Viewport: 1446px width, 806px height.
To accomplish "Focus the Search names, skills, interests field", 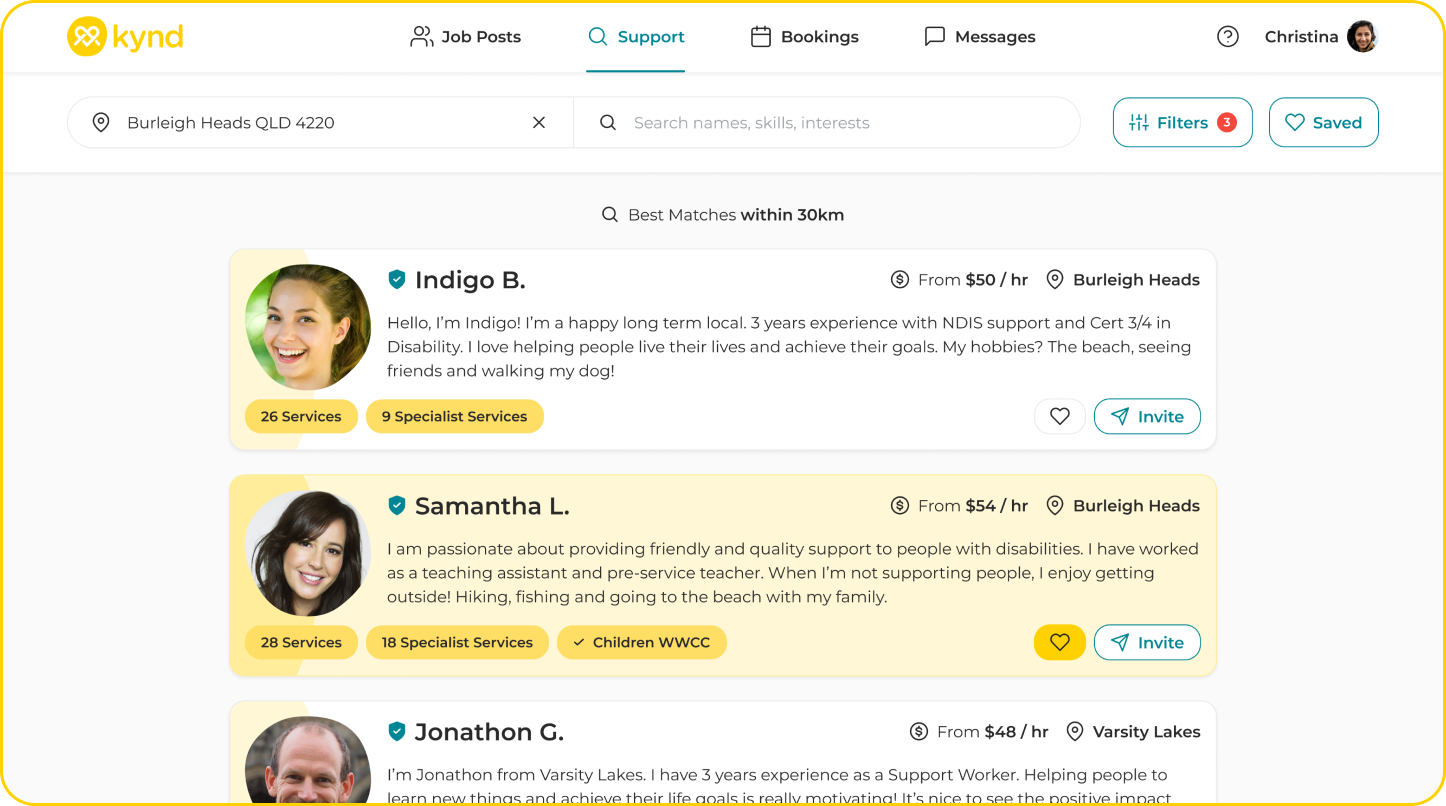I will [827, 123].
